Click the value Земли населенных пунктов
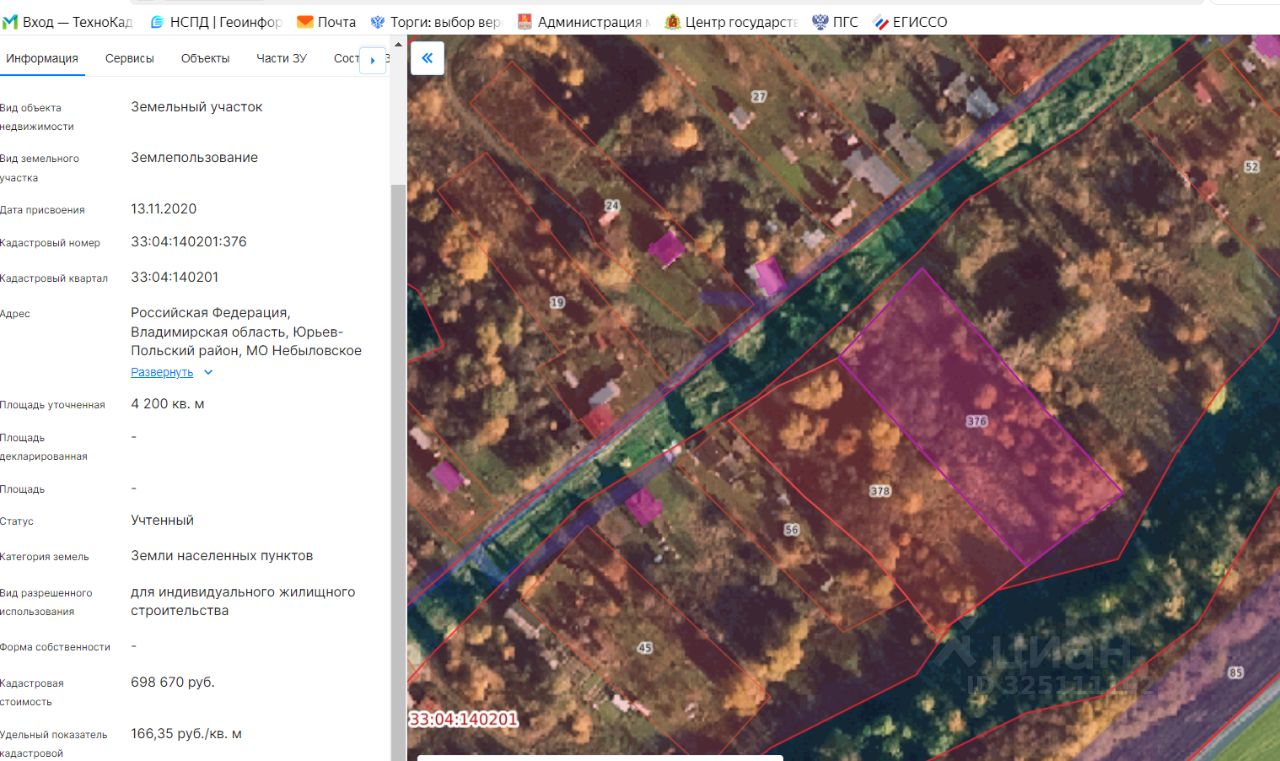1280x761 pixels. pyautogui.click(x=222, y=555)
